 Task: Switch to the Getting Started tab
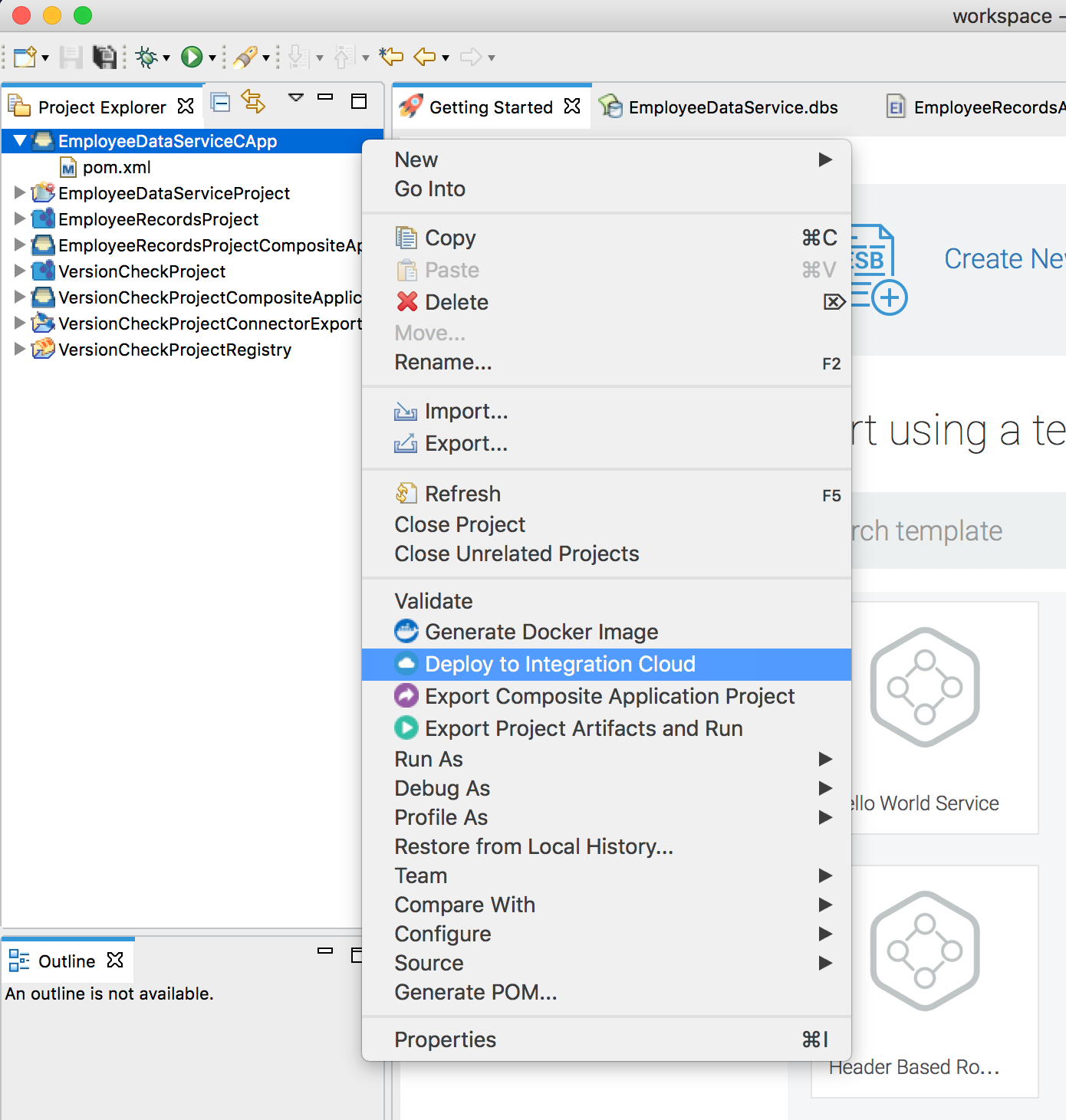[x=491, y=107]
